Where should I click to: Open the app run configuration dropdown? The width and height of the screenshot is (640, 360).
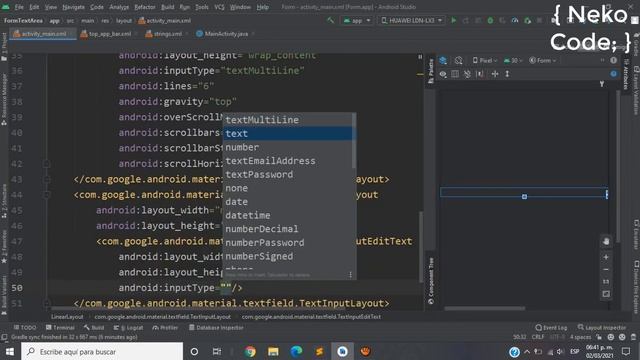(x=357, y=20)
